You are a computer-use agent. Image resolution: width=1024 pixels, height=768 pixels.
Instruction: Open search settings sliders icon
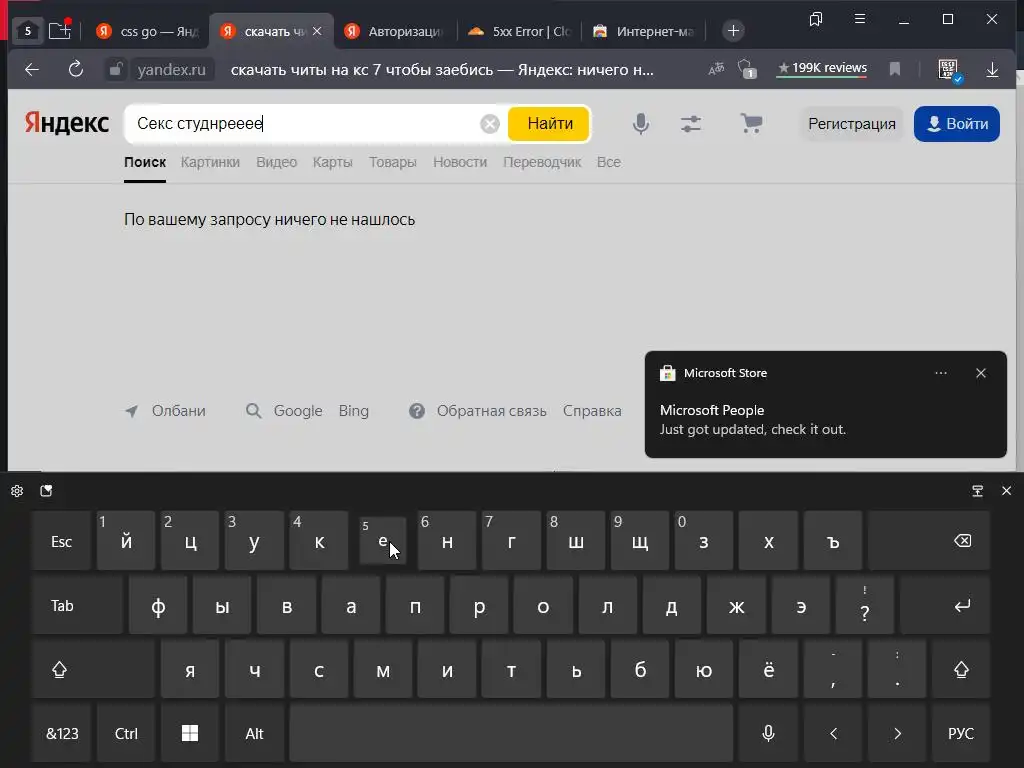click(691, 123)
